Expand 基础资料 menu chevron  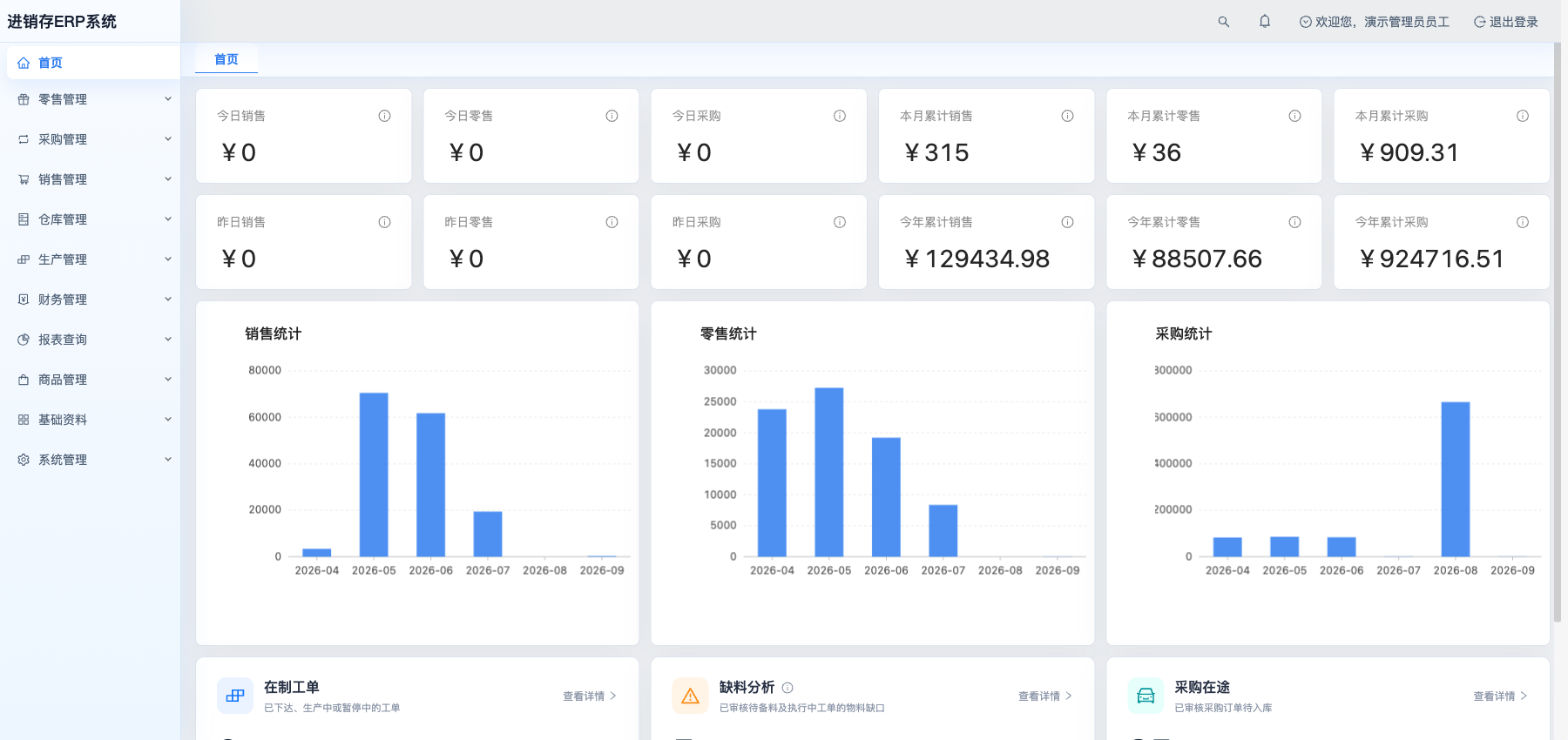168,420
